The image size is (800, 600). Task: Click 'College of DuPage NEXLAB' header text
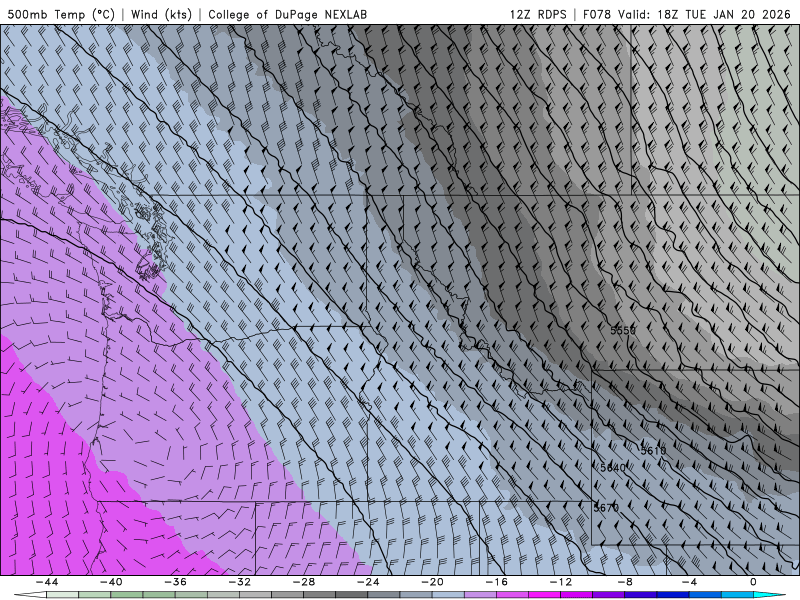point(287,14)
